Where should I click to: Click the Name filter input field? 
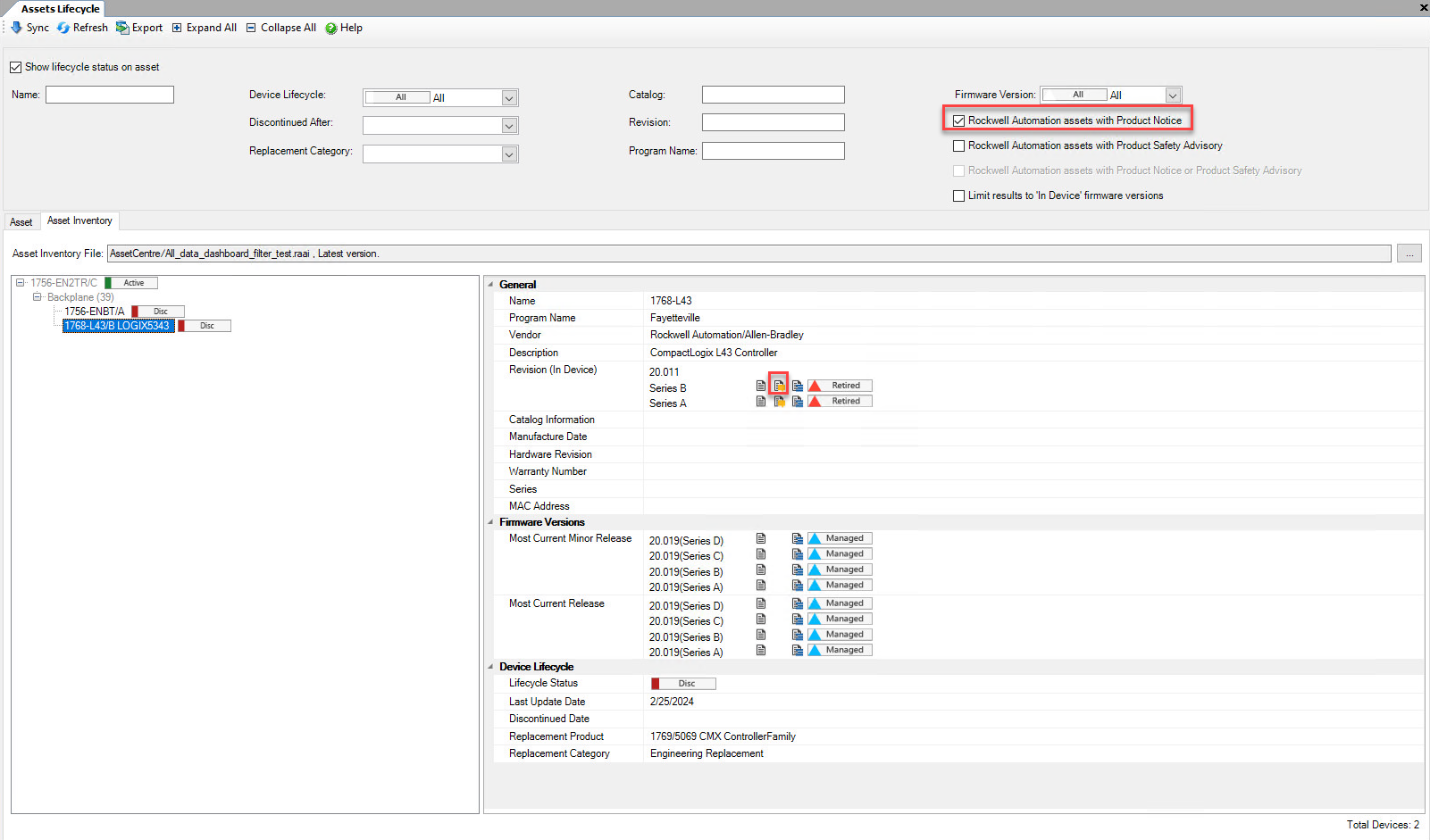pos(110,95)
